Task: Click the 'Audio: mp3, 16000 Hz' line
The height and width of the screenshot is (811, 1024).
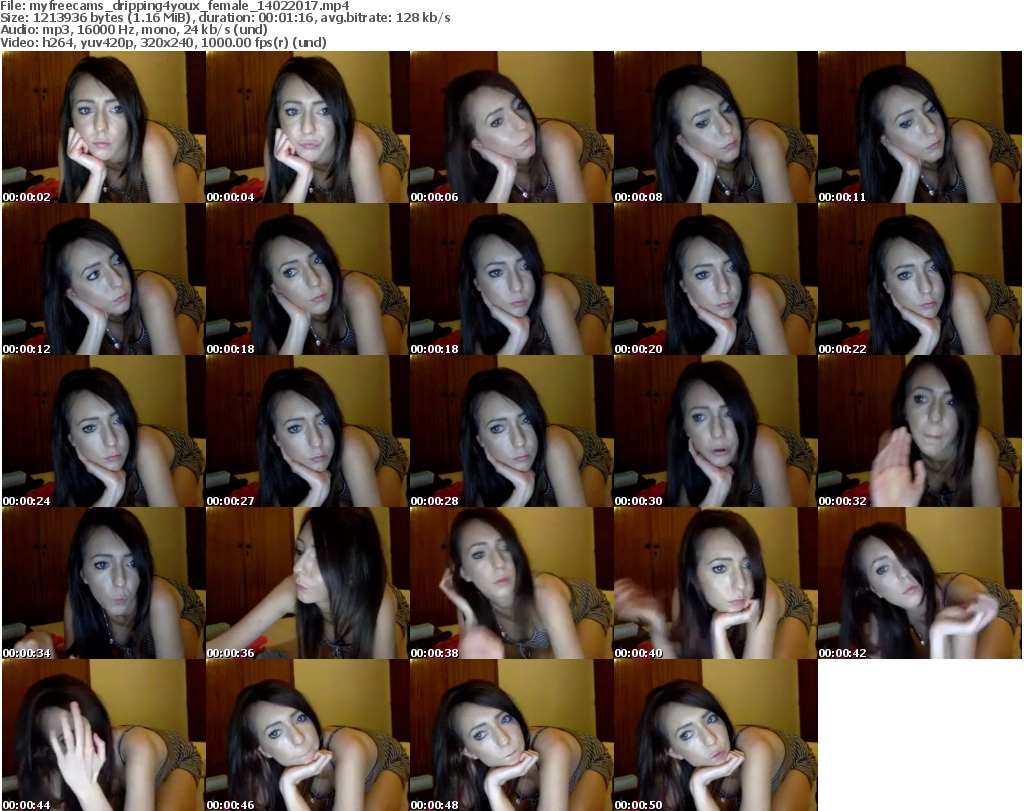Action: (134, 30)
